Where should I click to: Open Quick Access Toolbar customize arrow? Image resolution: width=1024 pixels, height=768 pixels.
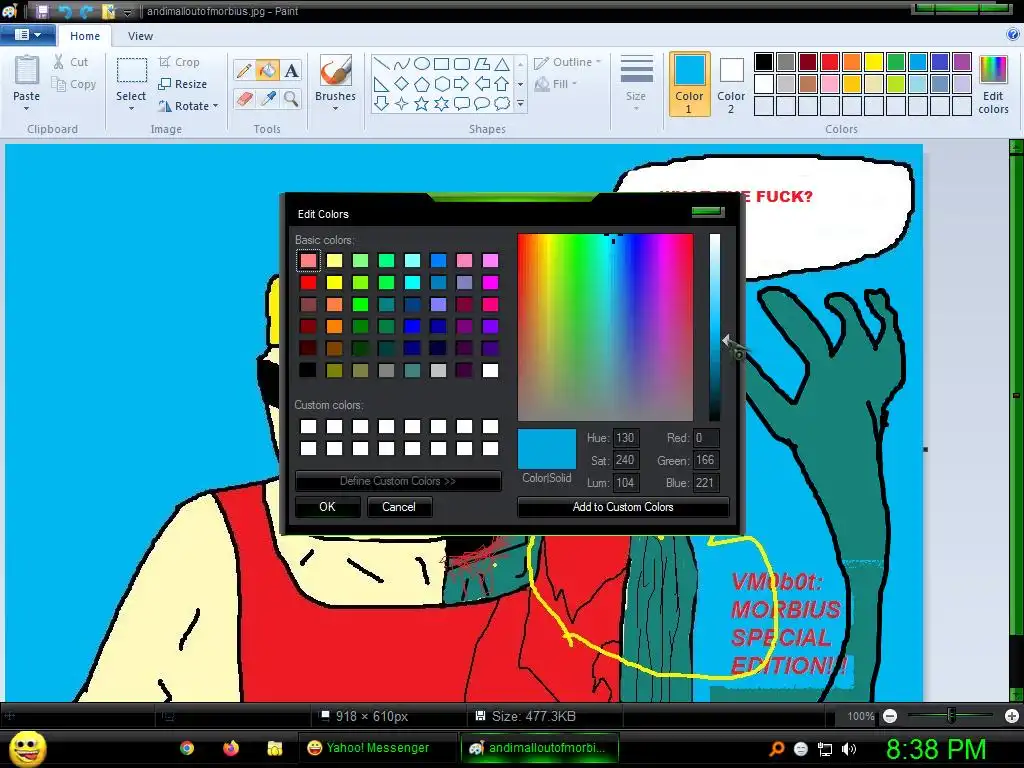128,12
